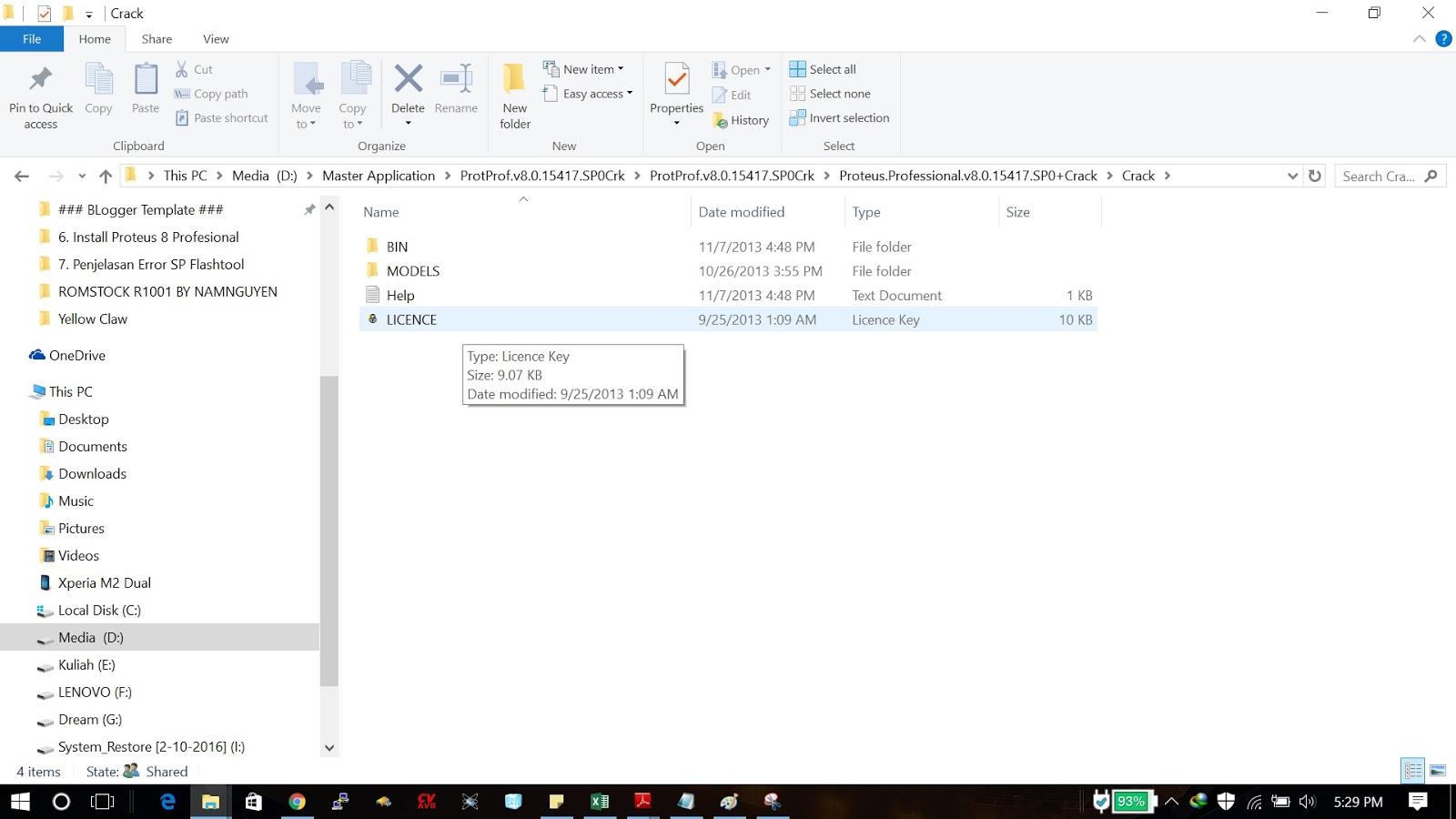Select This PC in navigation pane
This screenshot has width=1456, height=819.
[71, 392]
